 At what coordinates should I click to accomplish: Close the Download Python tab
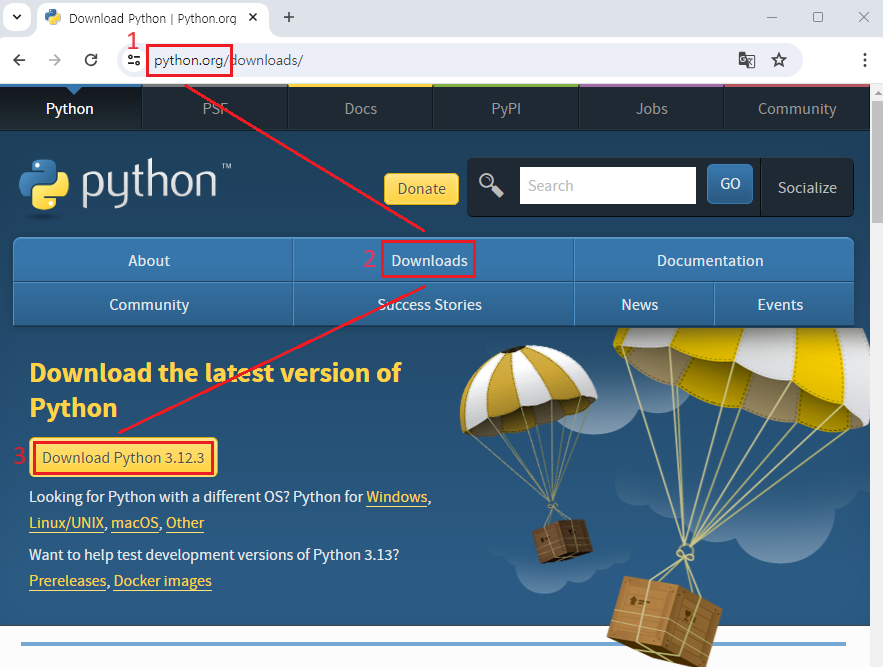point(253,17)
